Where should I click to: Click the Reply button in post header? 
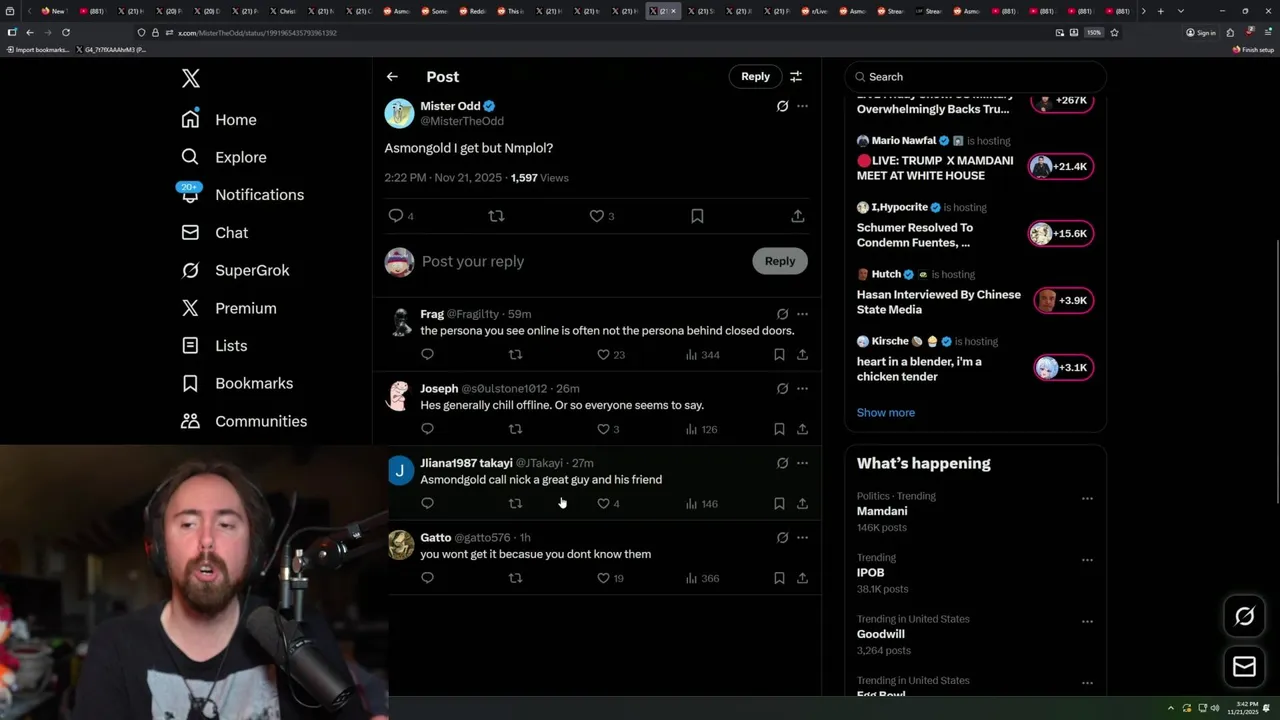pyautogui.click(x=755, y=76)
